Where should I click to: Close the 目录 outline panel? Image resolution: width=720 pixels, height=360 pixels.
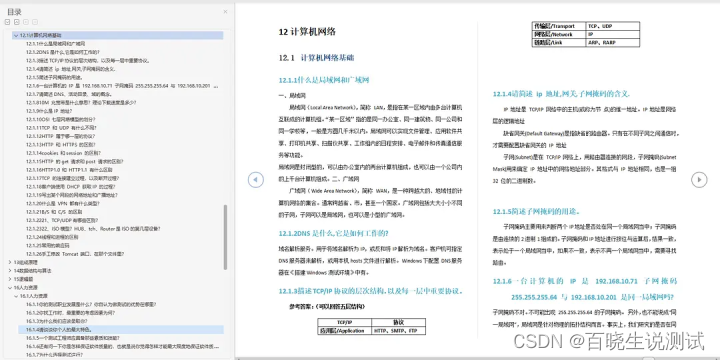[225, 11]
